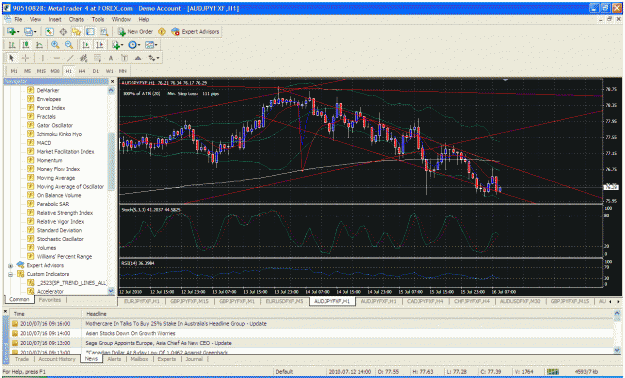625x378 pixels.
Task: Open the Charts menu
Action: (76, 19)
